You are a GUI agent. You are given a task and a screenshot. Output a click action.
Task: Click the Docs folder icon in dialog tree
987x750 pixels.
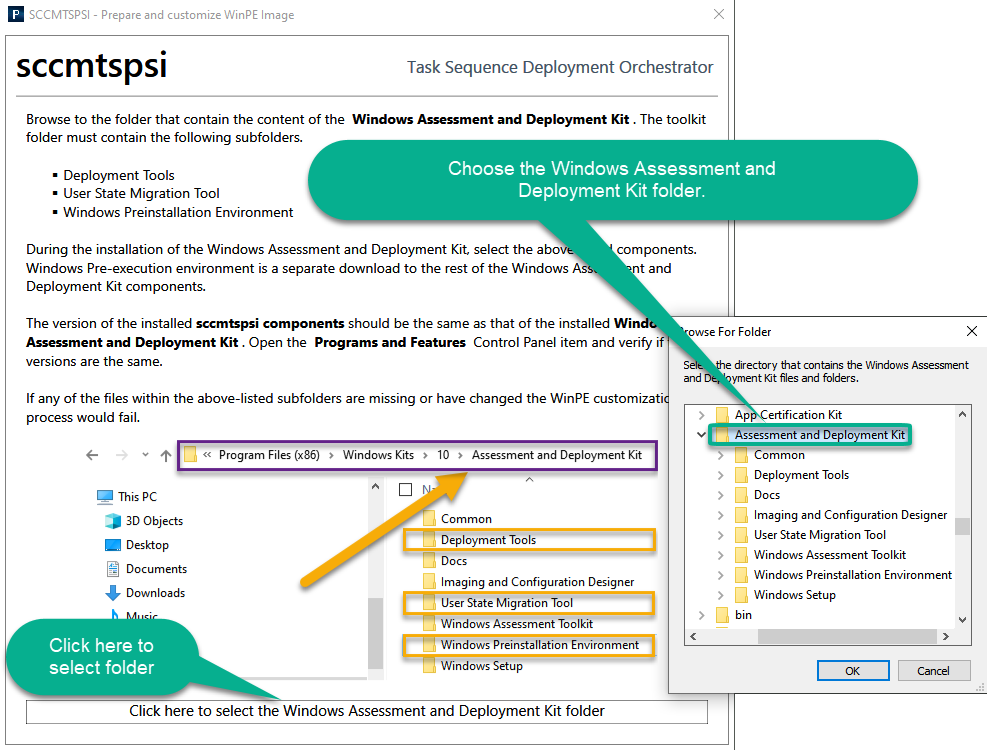(x=741, y=495)
